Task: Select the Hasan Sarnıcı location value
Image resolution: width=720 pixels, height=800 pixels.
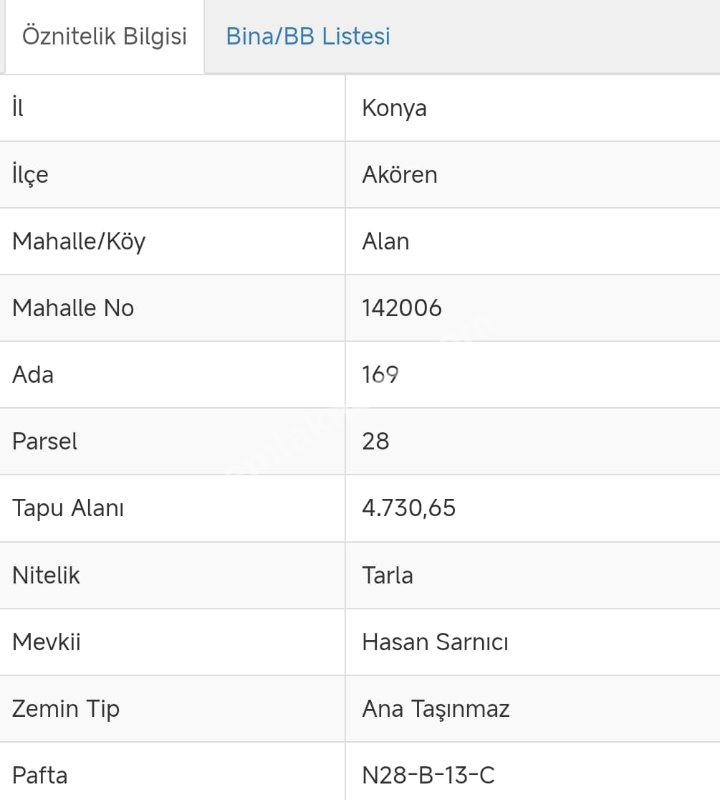Action: click(x=434, y=641)
